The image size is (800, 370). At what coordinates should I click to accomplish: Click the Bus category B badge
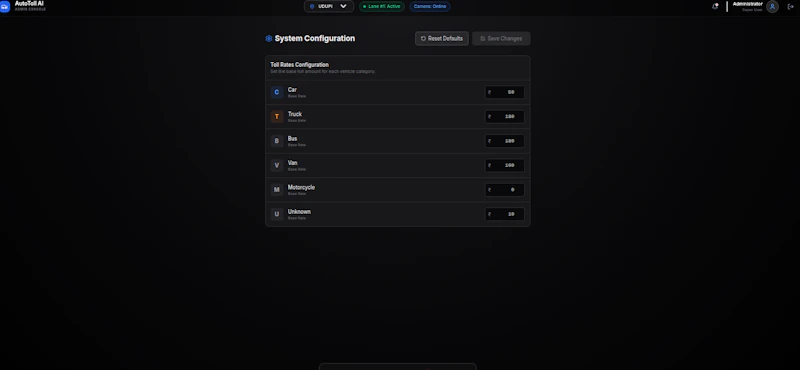[x=277, y=141]
